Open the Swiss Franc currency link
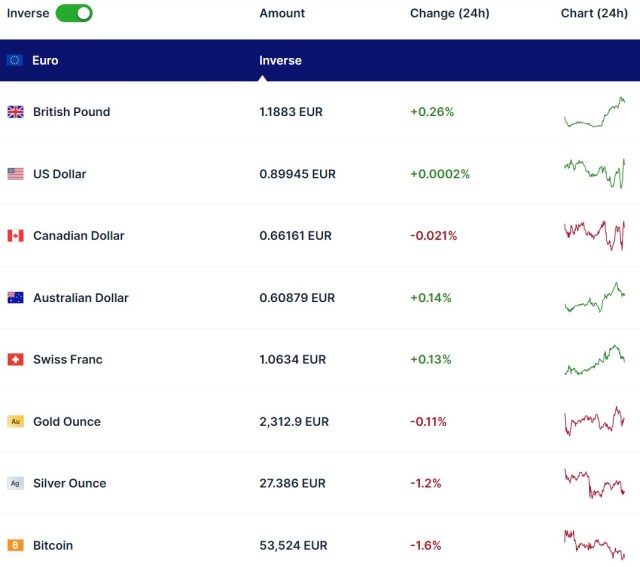640x567 pixels. pyautogui.click(x=67, y=360)
